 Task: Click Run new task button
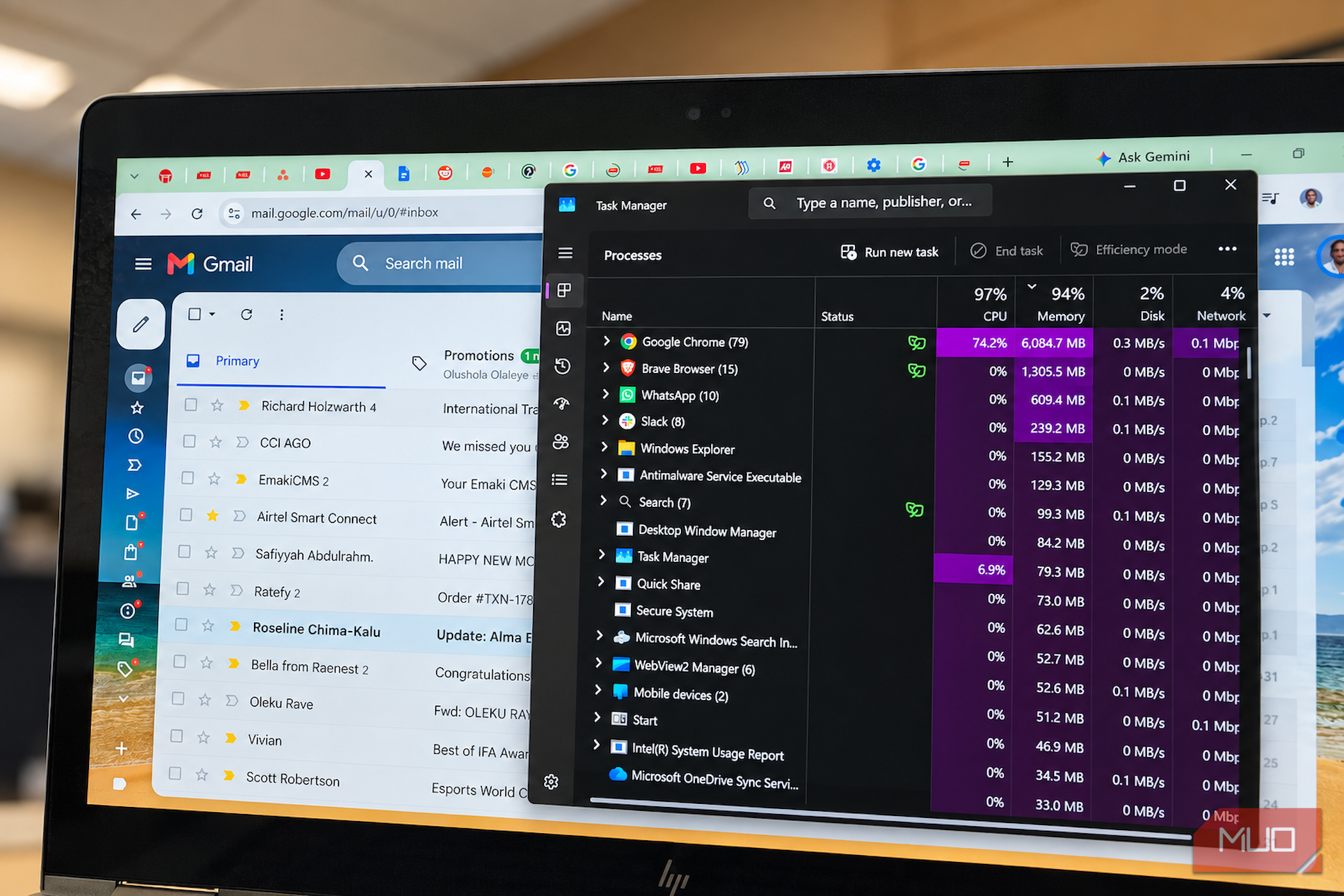pyautogui.click(x=890, y=252)
